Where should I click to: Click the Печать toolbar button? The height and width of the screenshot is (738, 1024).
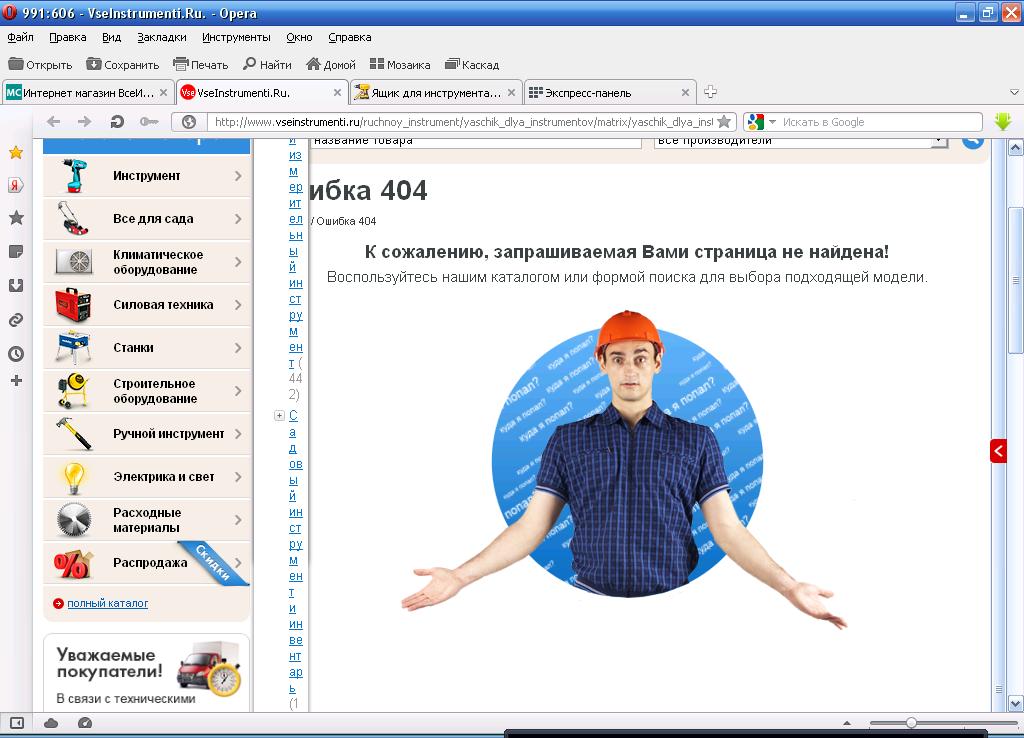tap(200, 65)
